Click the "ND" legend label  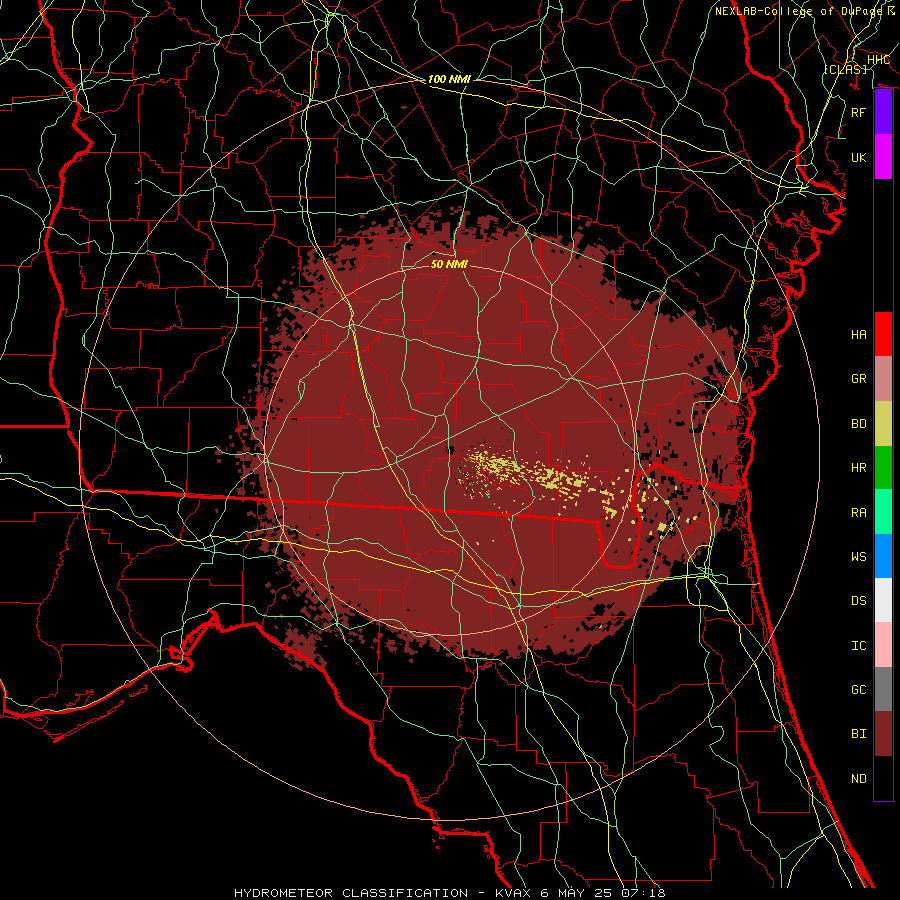coord(859,778)
